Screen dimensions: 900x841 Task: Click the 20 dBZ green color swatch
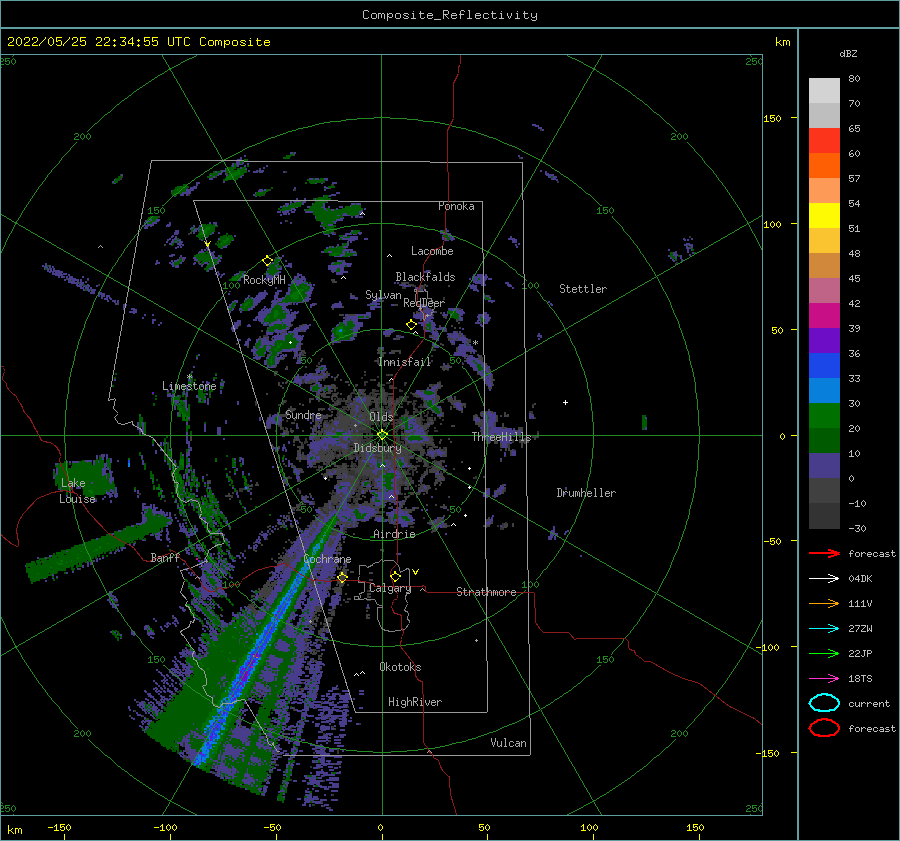(824, 440)
